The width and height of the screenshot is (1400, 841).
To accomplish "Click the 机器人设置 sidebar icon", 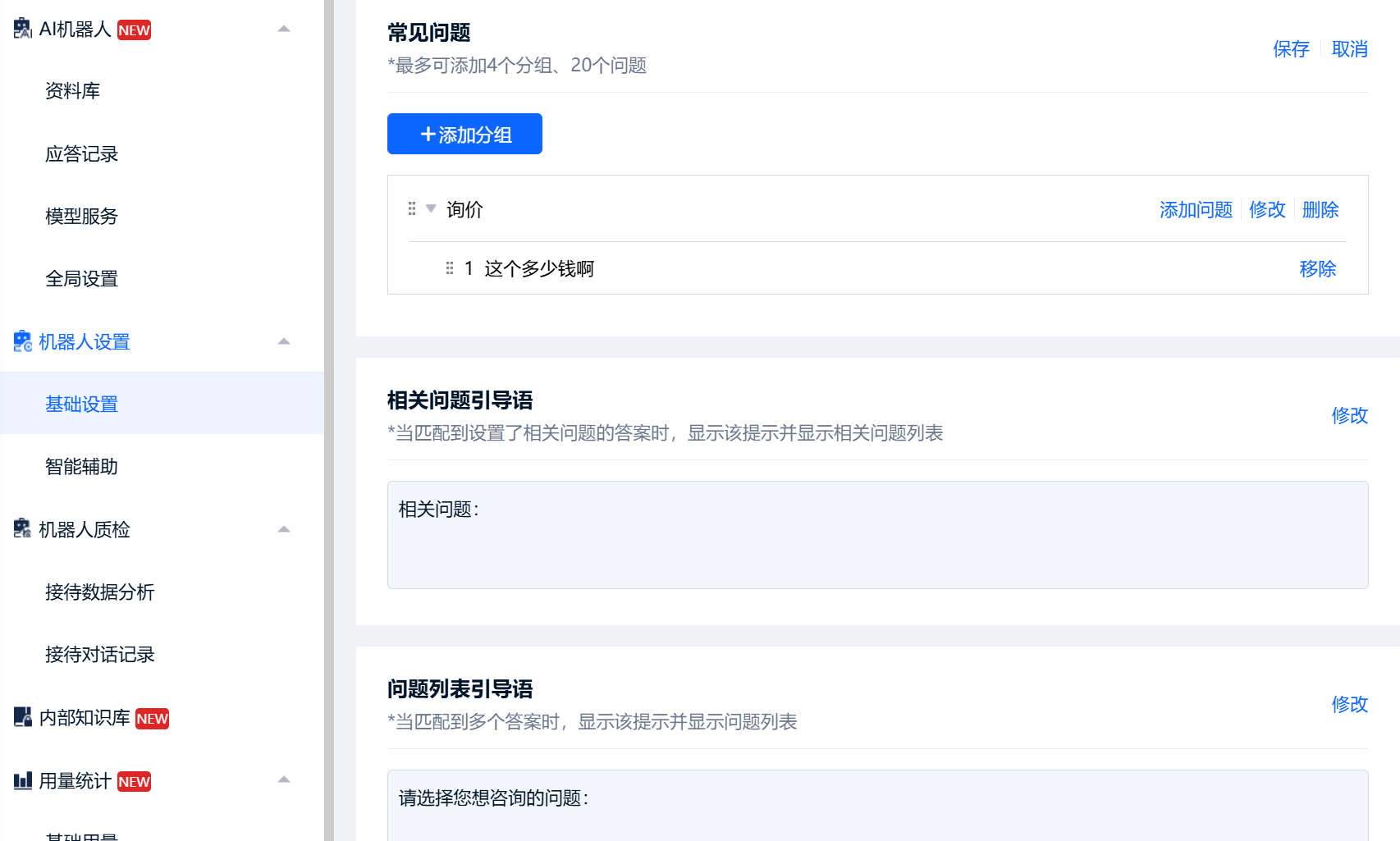I will (x=22, y=341).
